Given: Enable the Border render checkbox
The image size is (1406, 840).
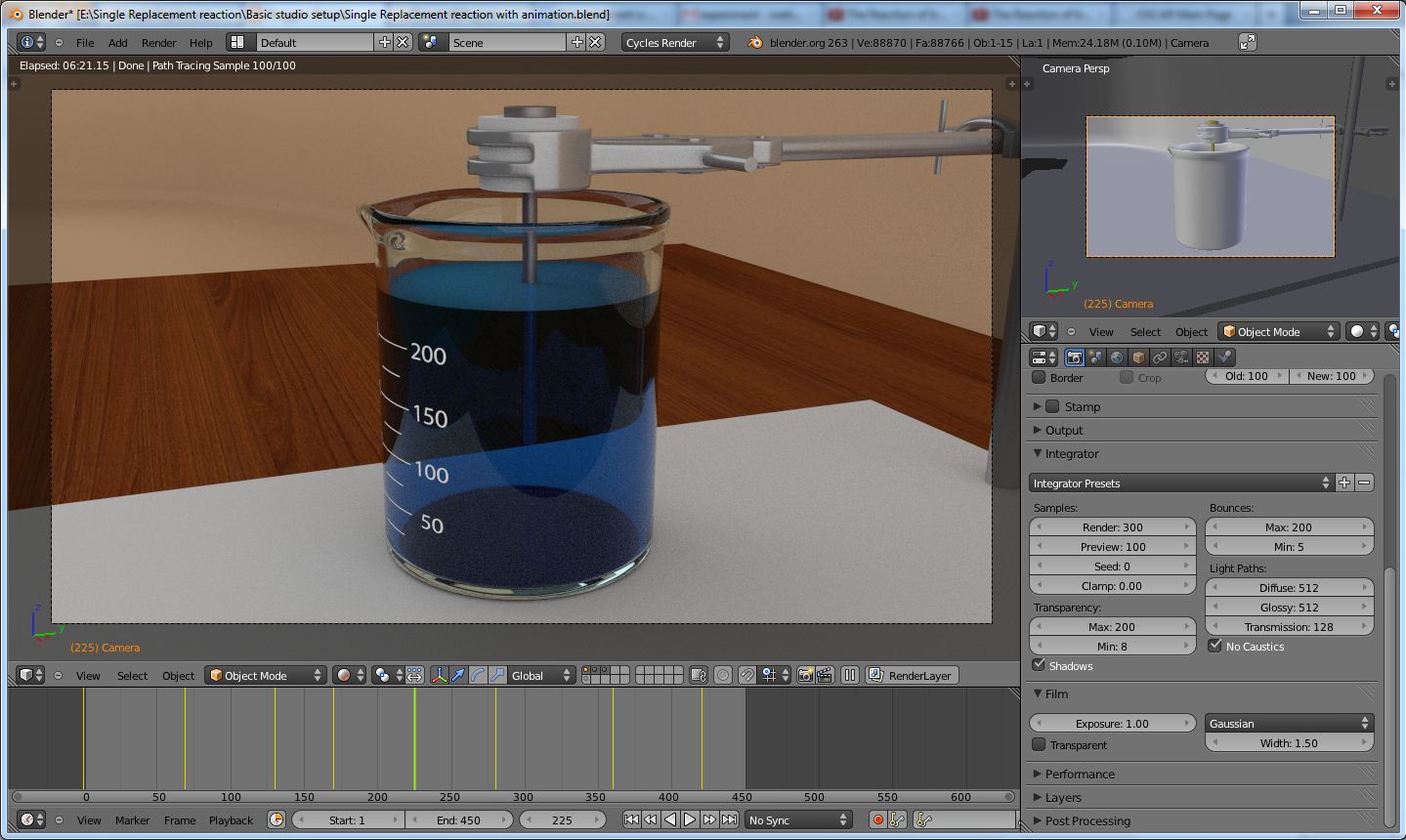Looking at the screenshot, I should click(x=1038, y=377).
